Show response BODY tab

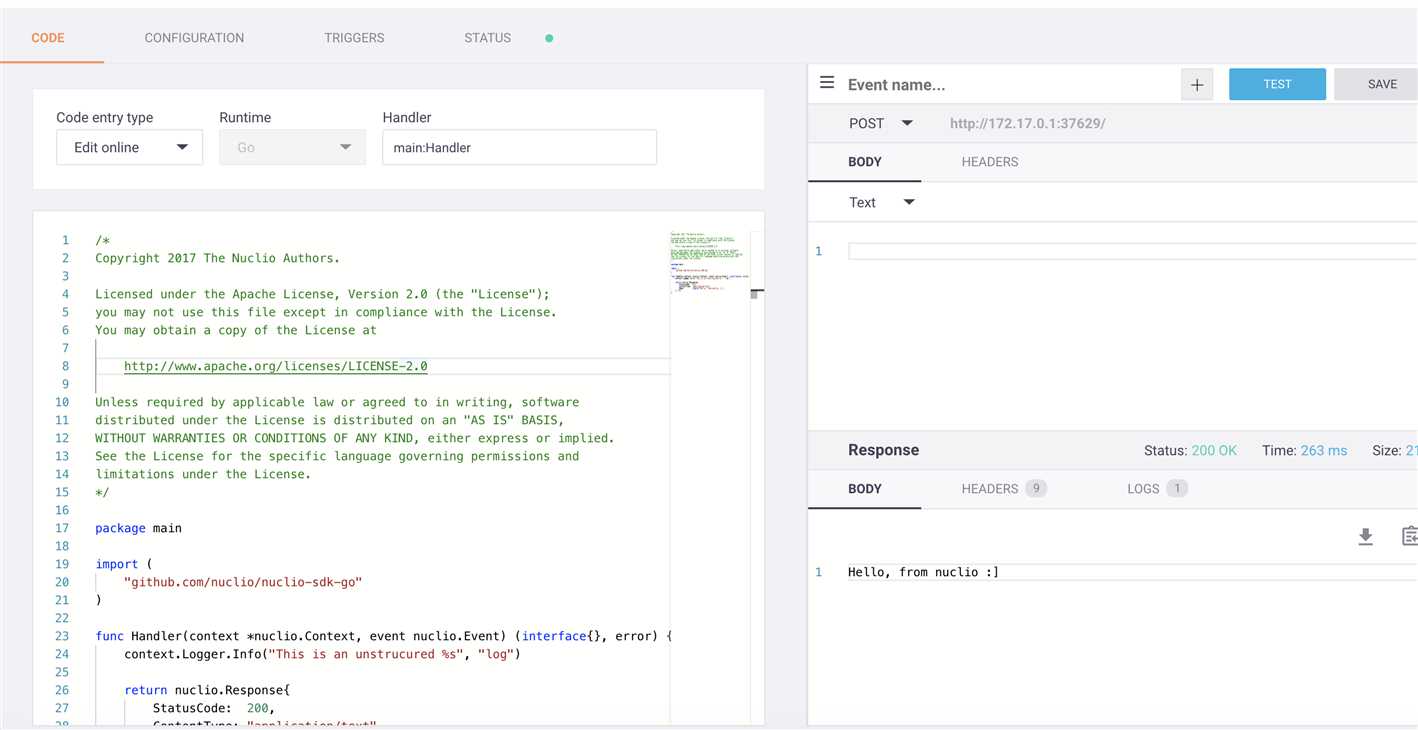[x=865, y=489]
